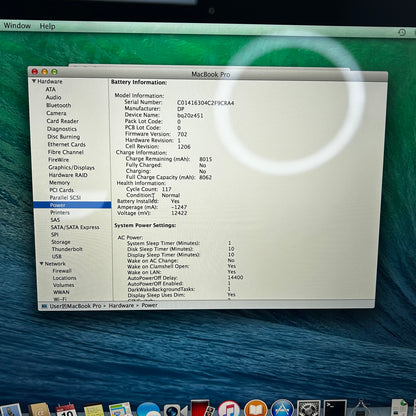
Task: Select Firewall under Network
Action: pos(62,271)
